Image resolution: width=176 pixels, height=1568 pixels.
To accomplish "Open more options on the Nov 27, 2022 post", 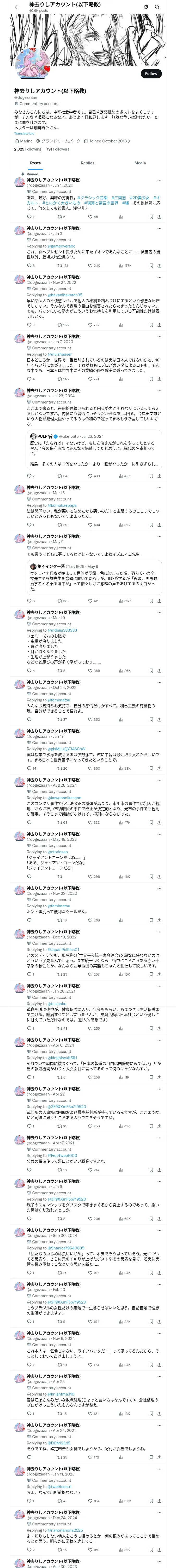I will 160,278.
